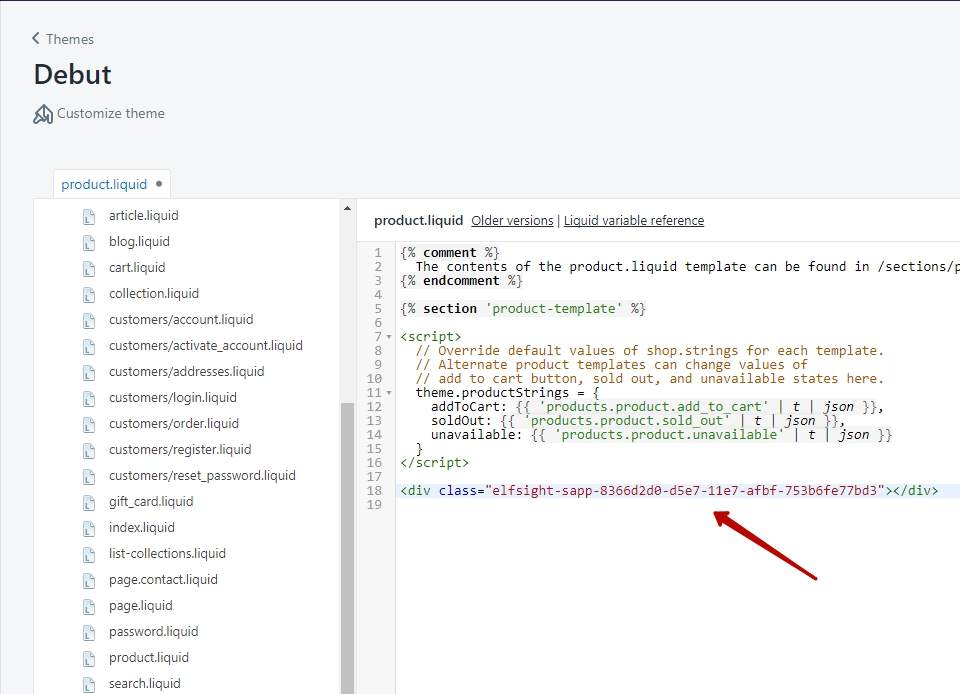Click file icon next to list-collections.liquid
This screenshot has height=694, width=960.
(89, 555)
